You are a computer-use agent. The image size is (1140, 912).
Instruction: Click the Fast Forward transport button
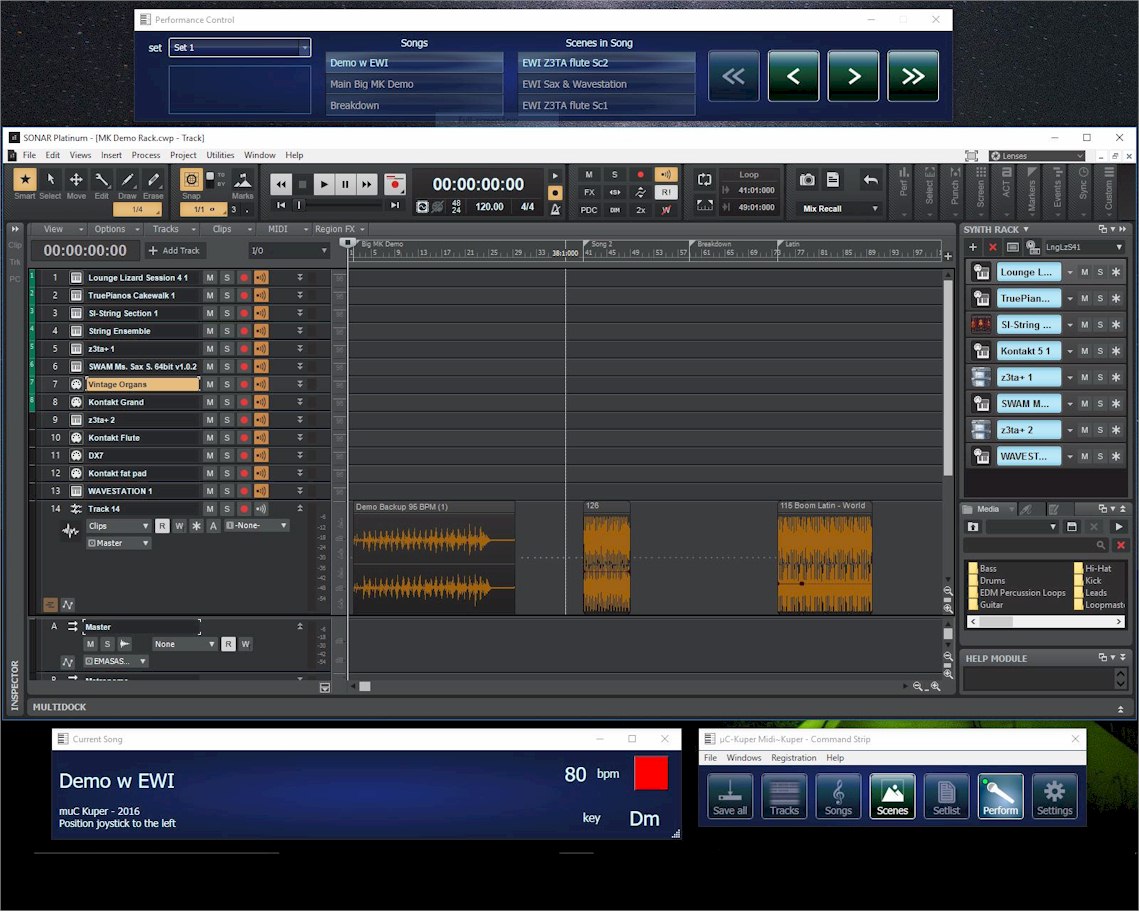click(x=367, y=184)
